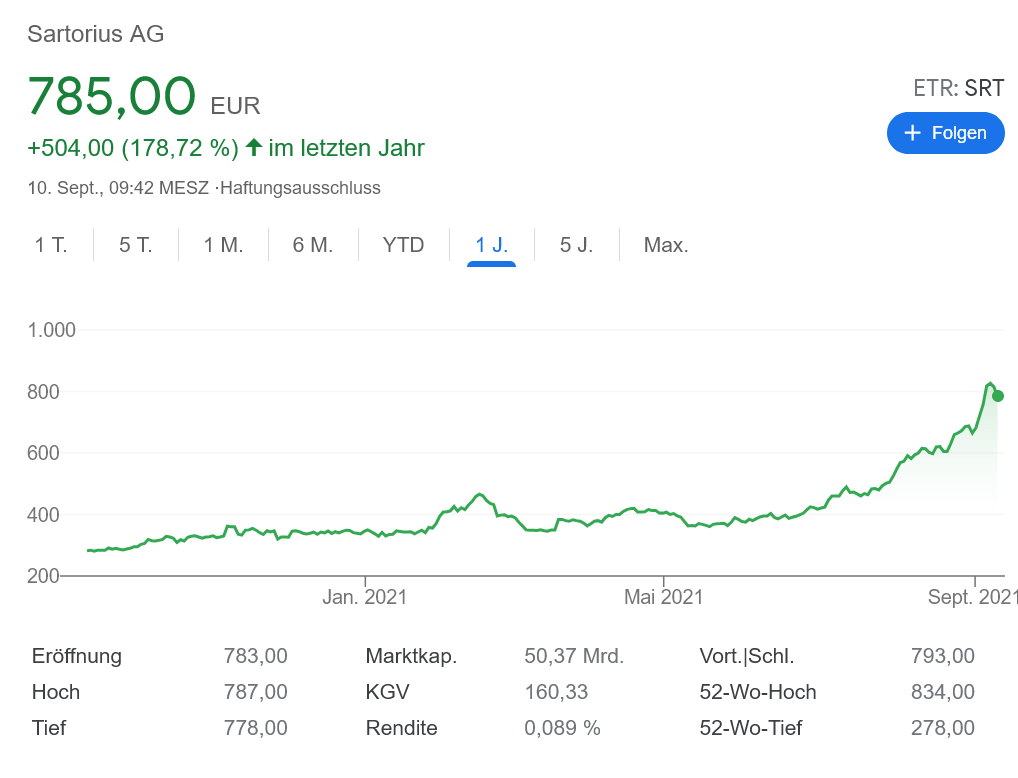Click the current price 785,00
Screen dimensions: 1018x778
click(x=111, y=96)
